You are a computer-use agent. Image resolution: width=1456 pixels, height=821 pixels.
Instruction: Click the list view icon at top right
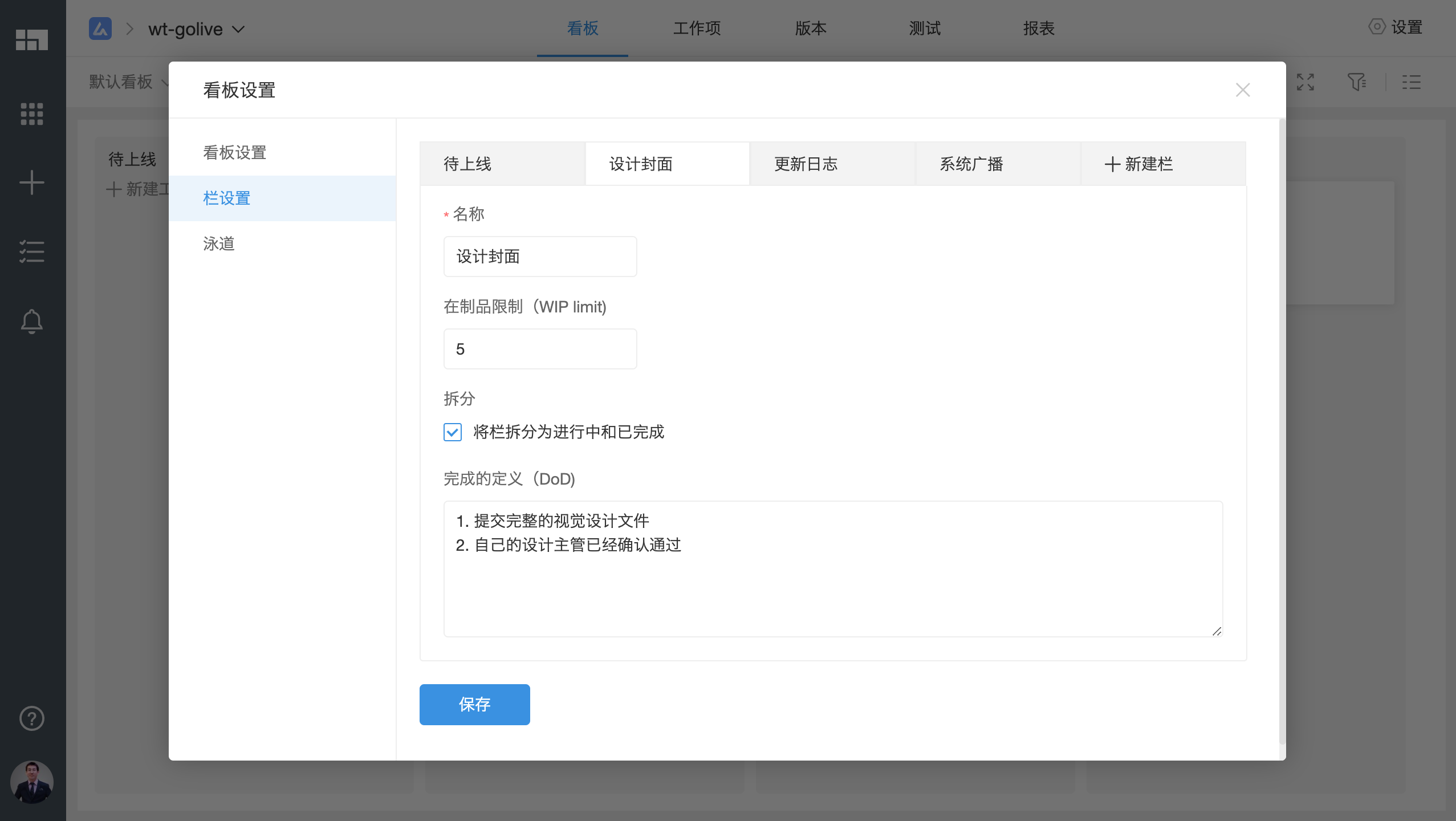tap(1412, 82)
